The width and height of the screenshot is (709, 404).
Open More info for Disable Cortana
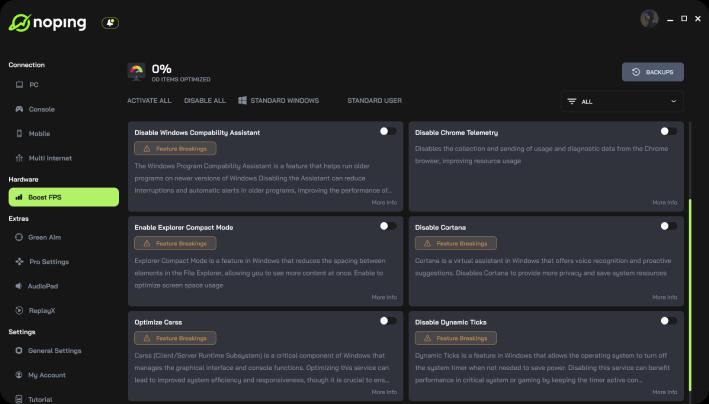pos(665,297)
